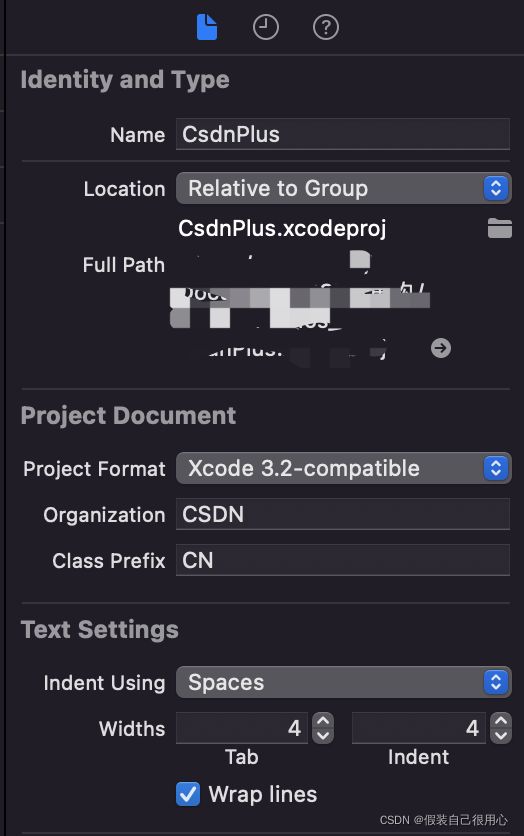524x836 pixels.
Task: Edit the Class Prefix field CN
Action: point(343,560)
